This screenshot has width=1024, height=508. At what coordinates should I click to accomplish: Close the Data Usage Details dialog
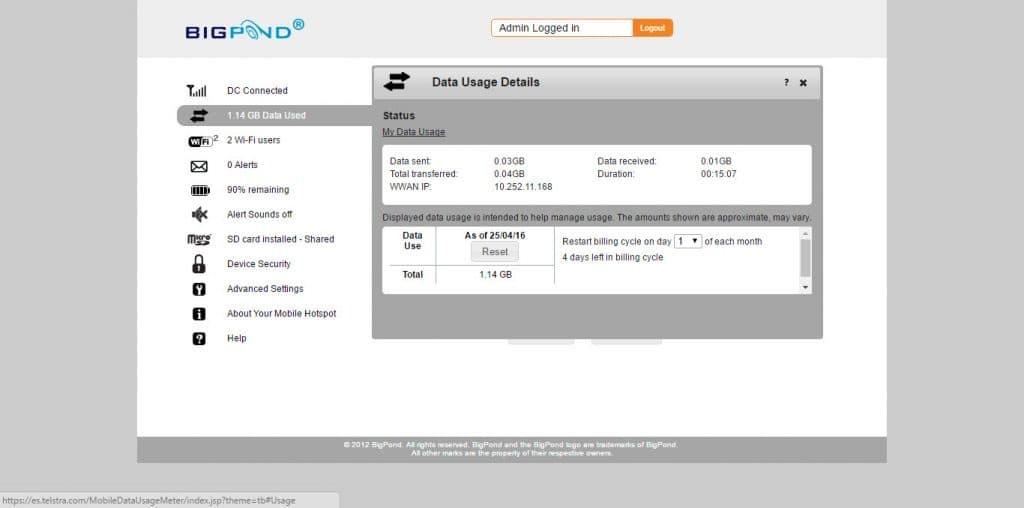tap(803, 83)
